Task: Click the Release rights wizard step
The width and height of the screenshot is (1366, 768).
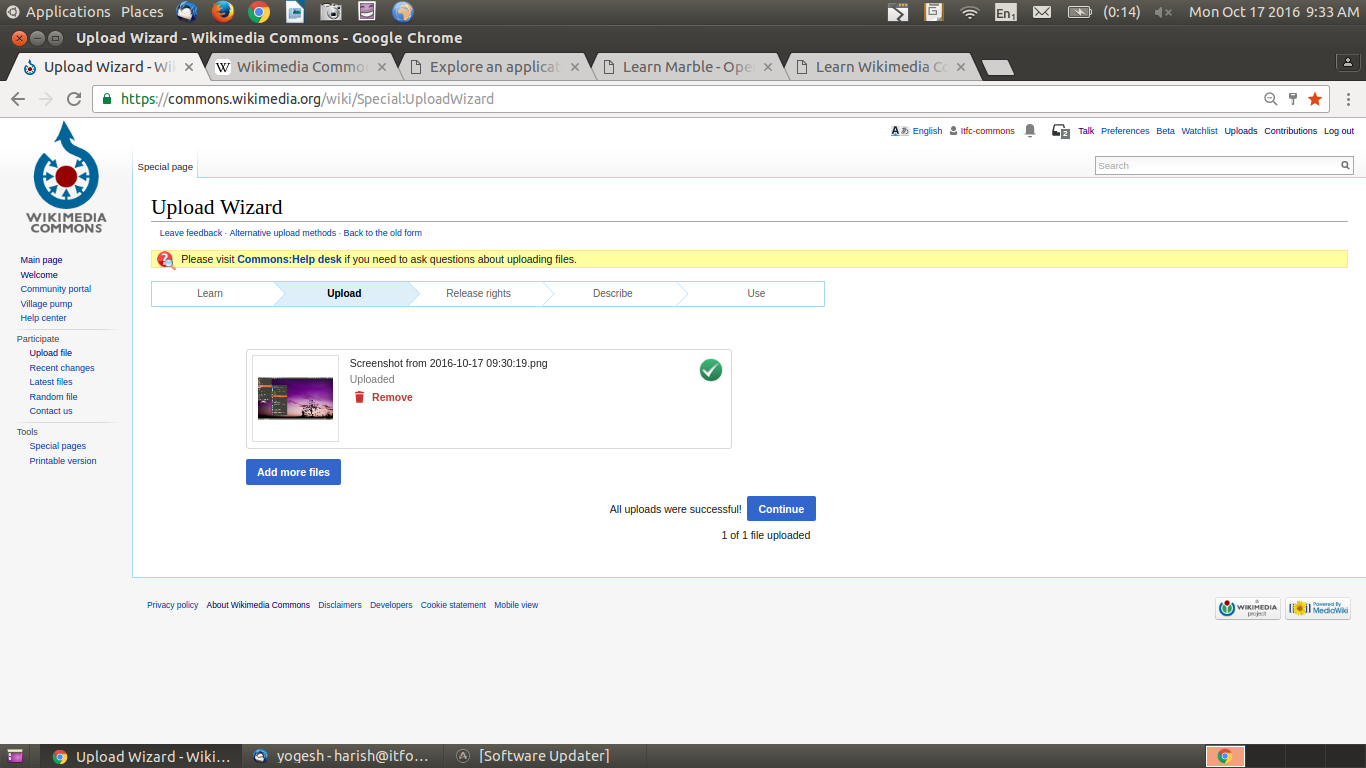Action: [478, 293]
